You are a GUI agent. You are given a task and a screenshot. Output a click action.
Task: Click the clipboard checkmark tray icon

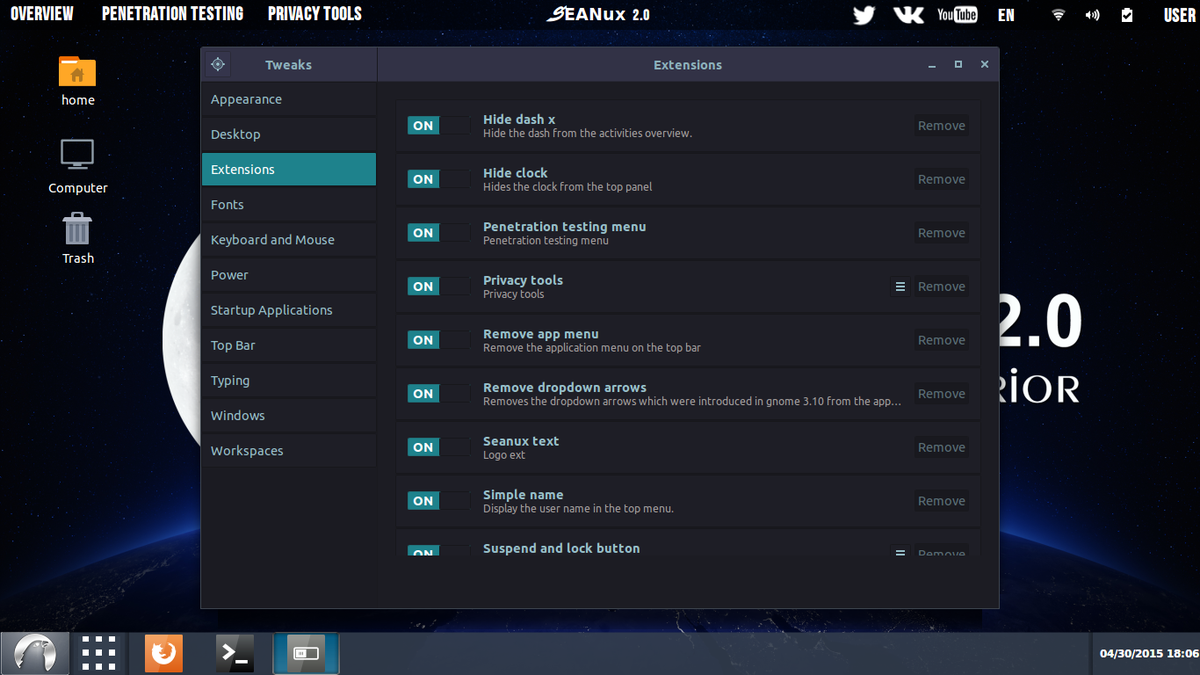(1127, 15)
